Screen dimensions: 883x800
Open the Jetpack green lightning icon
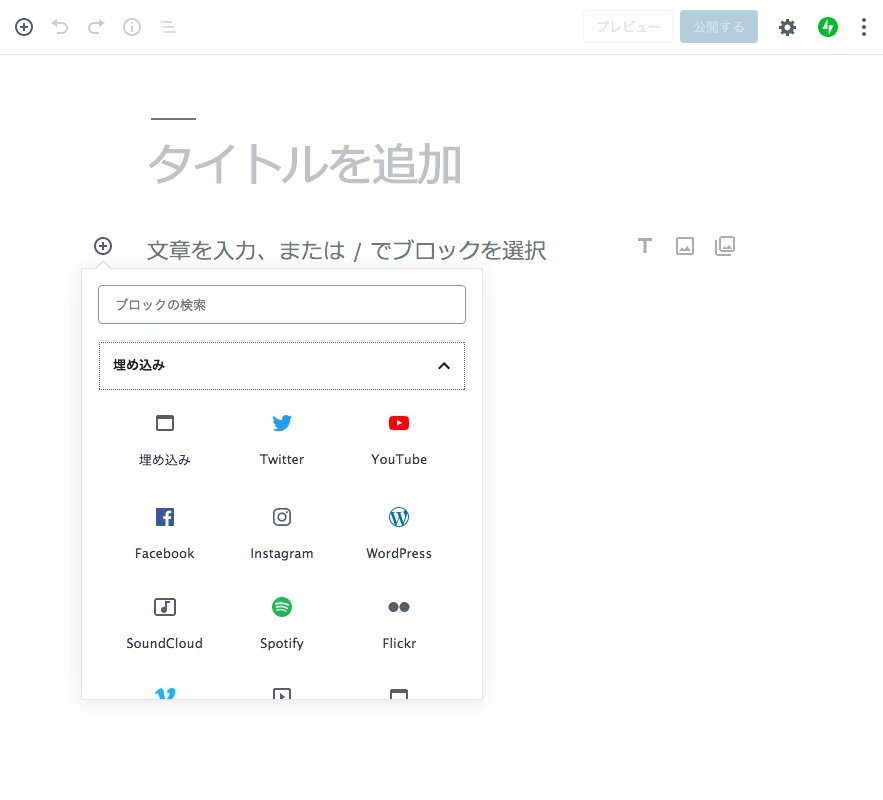pyautogui.click(x=828, y=27)
